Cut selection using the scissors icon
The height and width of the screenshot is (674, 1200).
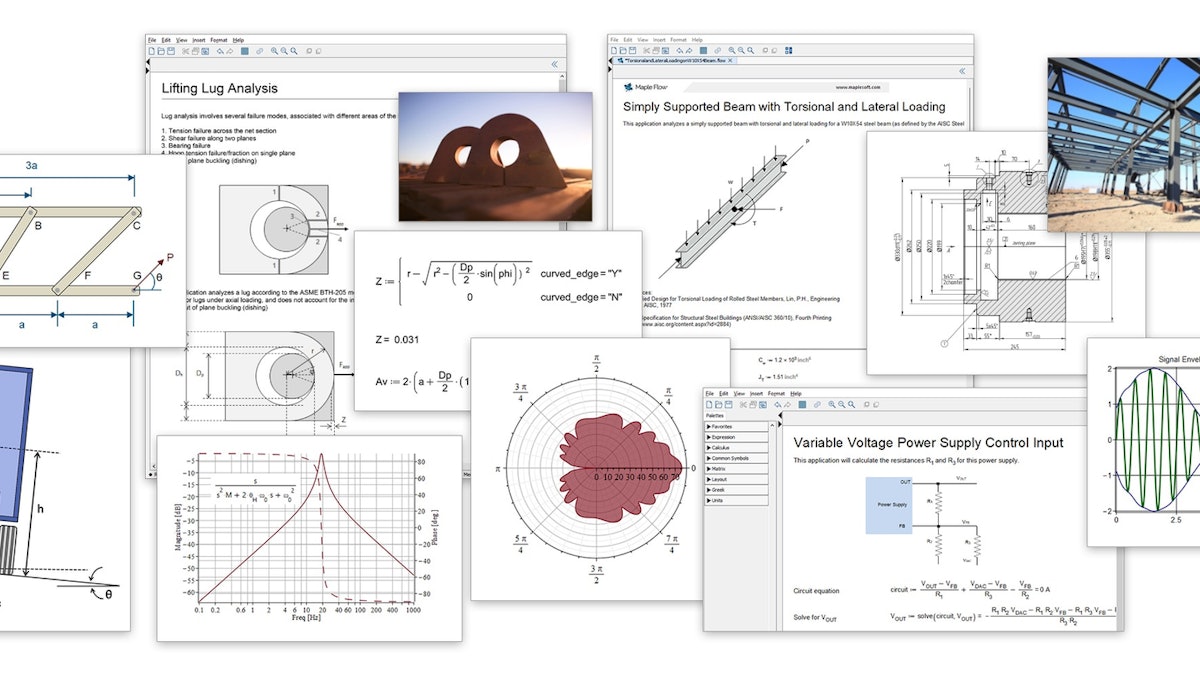[646, 50]
